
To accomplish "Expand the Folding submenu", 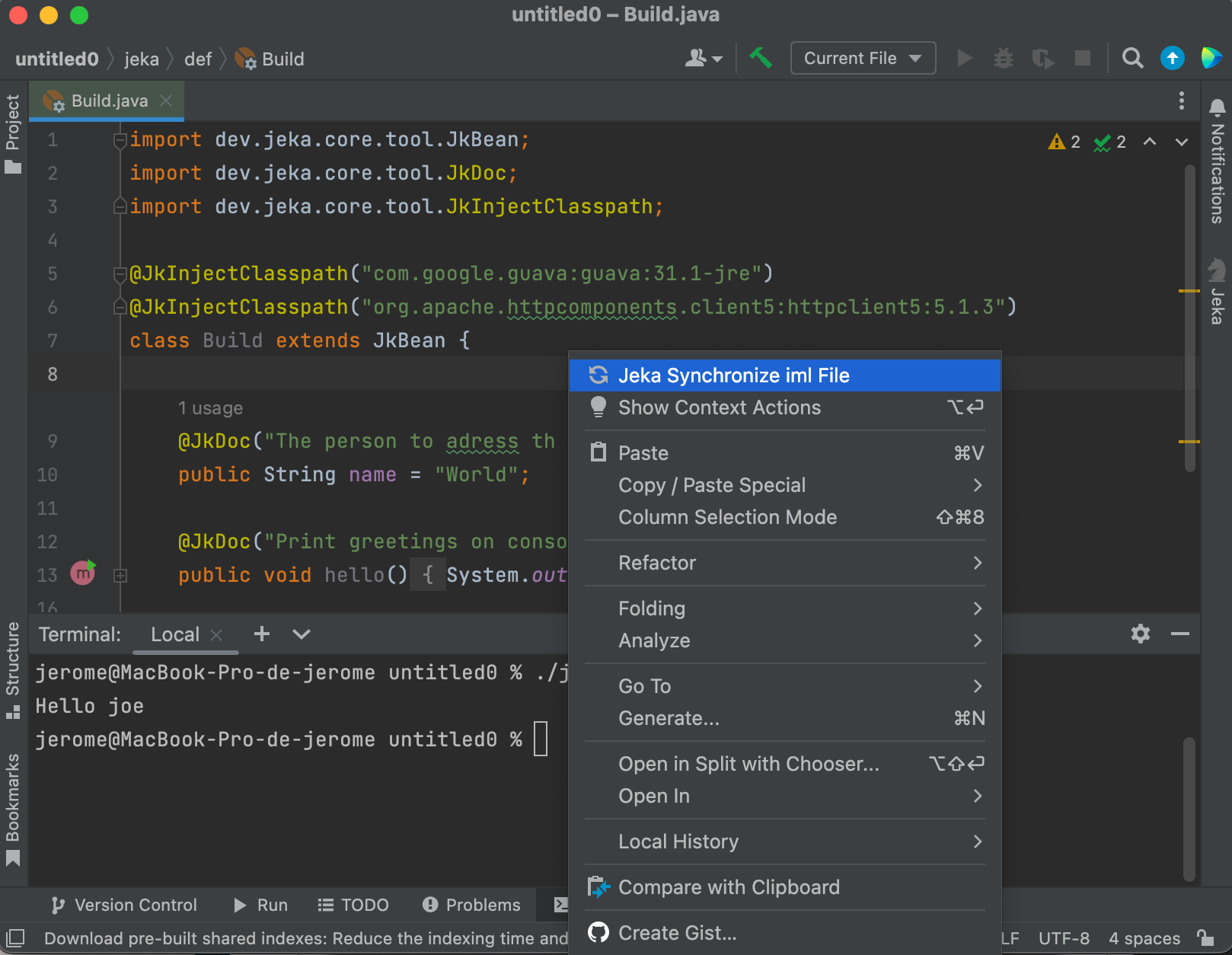I will pyautogui.click(x=785, y=608).
